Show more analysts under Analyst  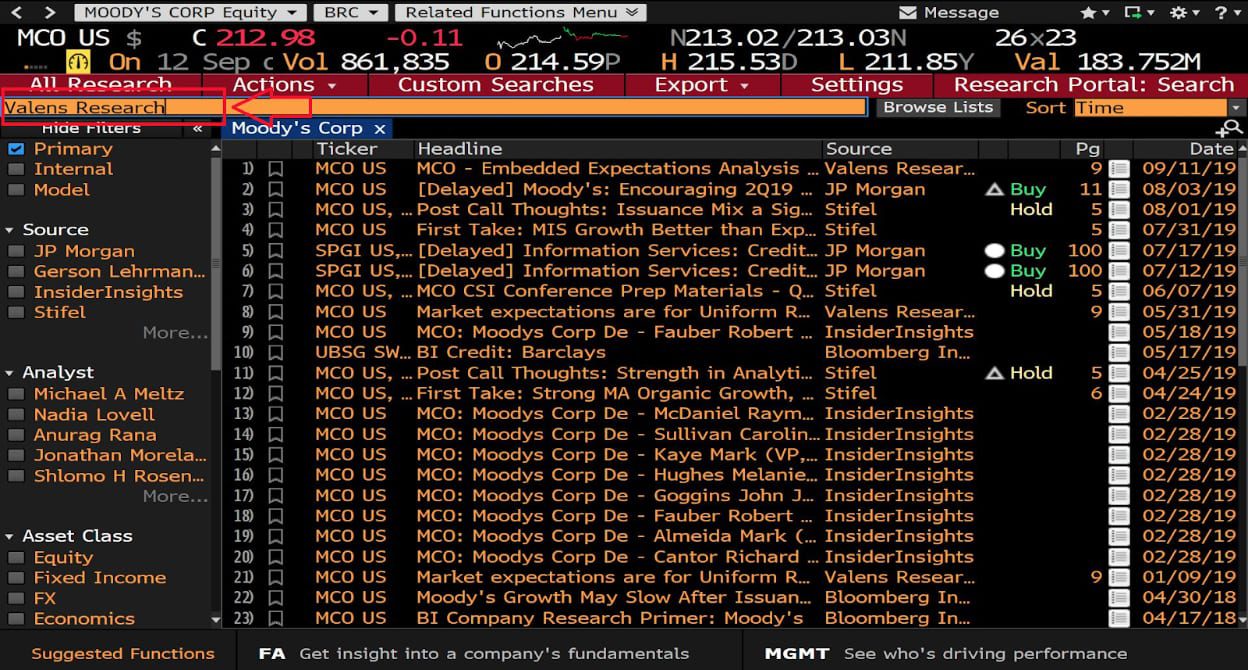[175, 496]
